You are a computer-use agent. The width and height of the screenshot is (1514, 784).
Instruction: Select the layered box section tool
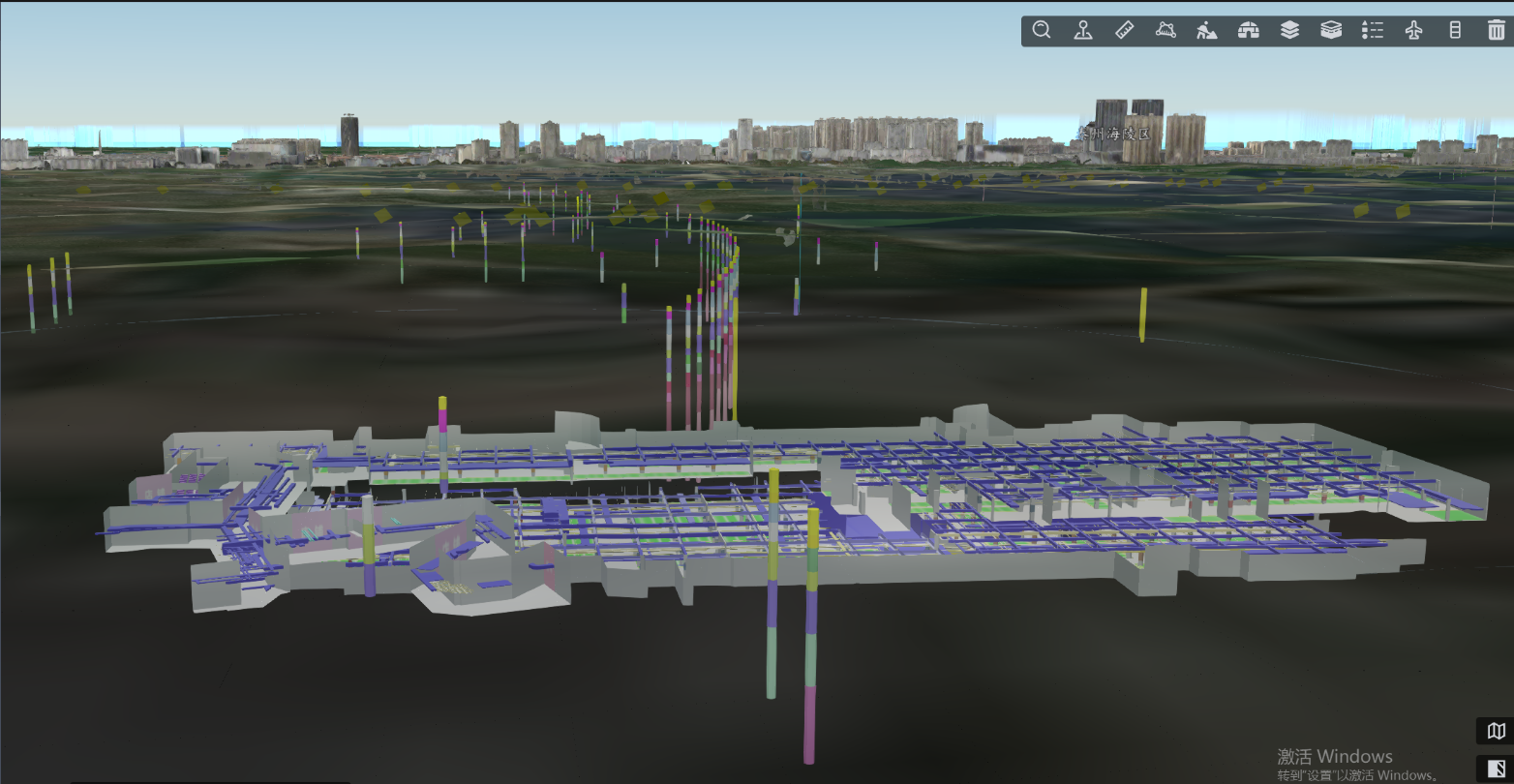(x=1331, y=30)
